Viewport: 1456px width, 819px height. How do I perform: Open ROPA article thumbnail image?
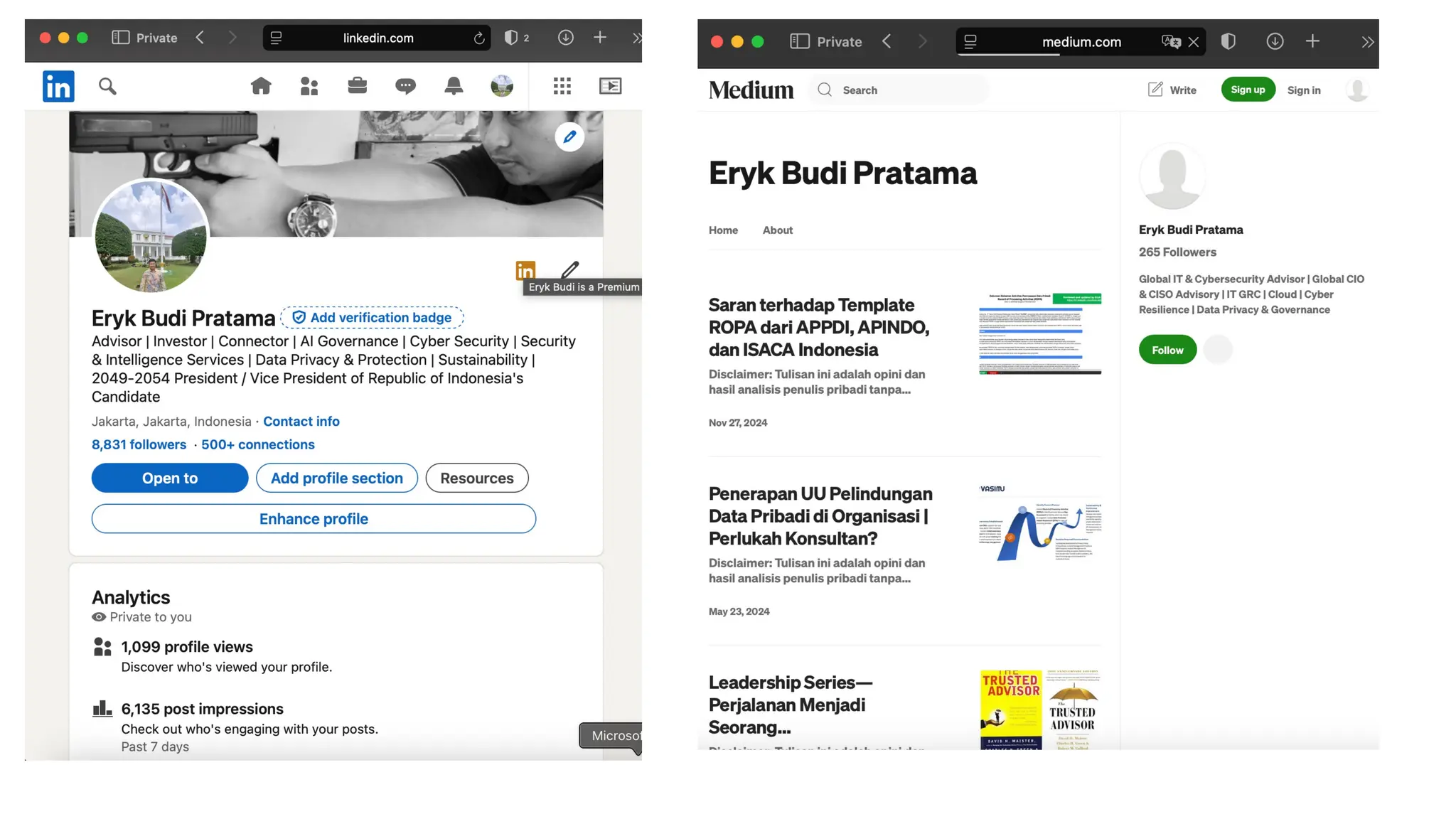[x=1039, y=333]
